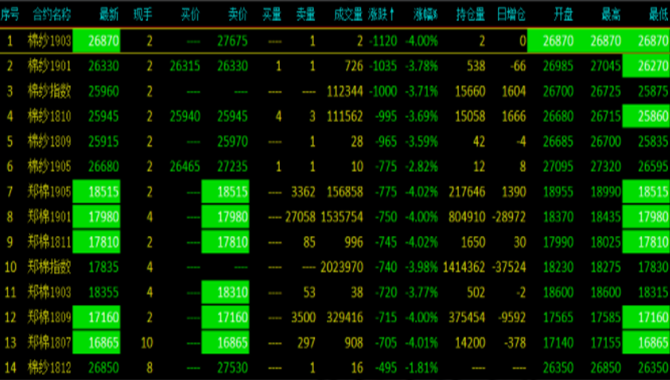
Task: Click the 最高 column header
Action: [611, 15]
